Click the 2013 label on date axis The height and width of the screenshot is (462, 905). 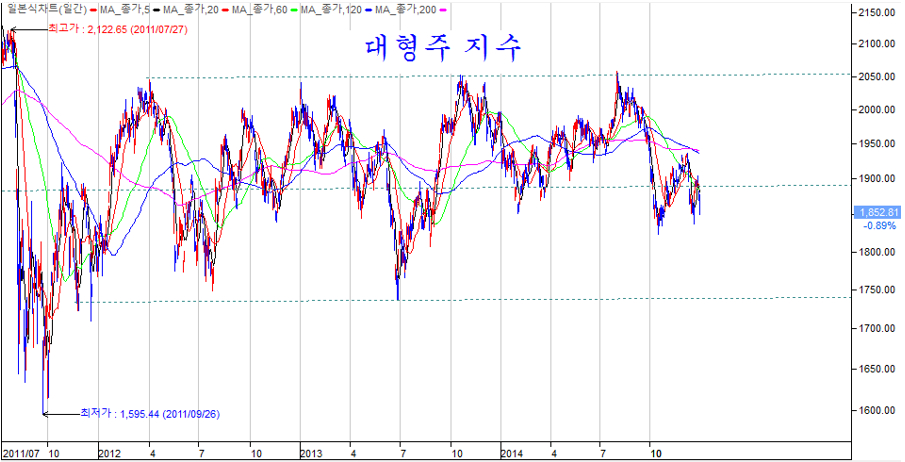coord(311,452)
